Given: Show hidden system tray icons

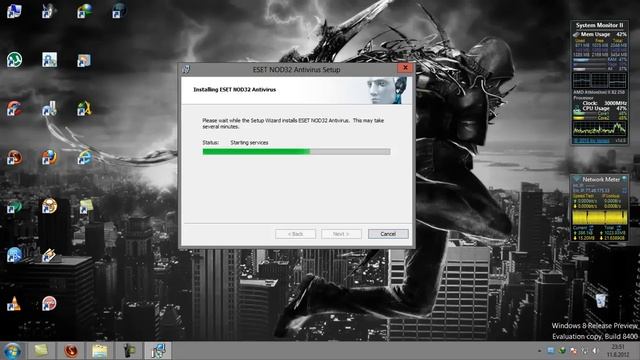Looking at the screenshot, I should tap(540, 351).
